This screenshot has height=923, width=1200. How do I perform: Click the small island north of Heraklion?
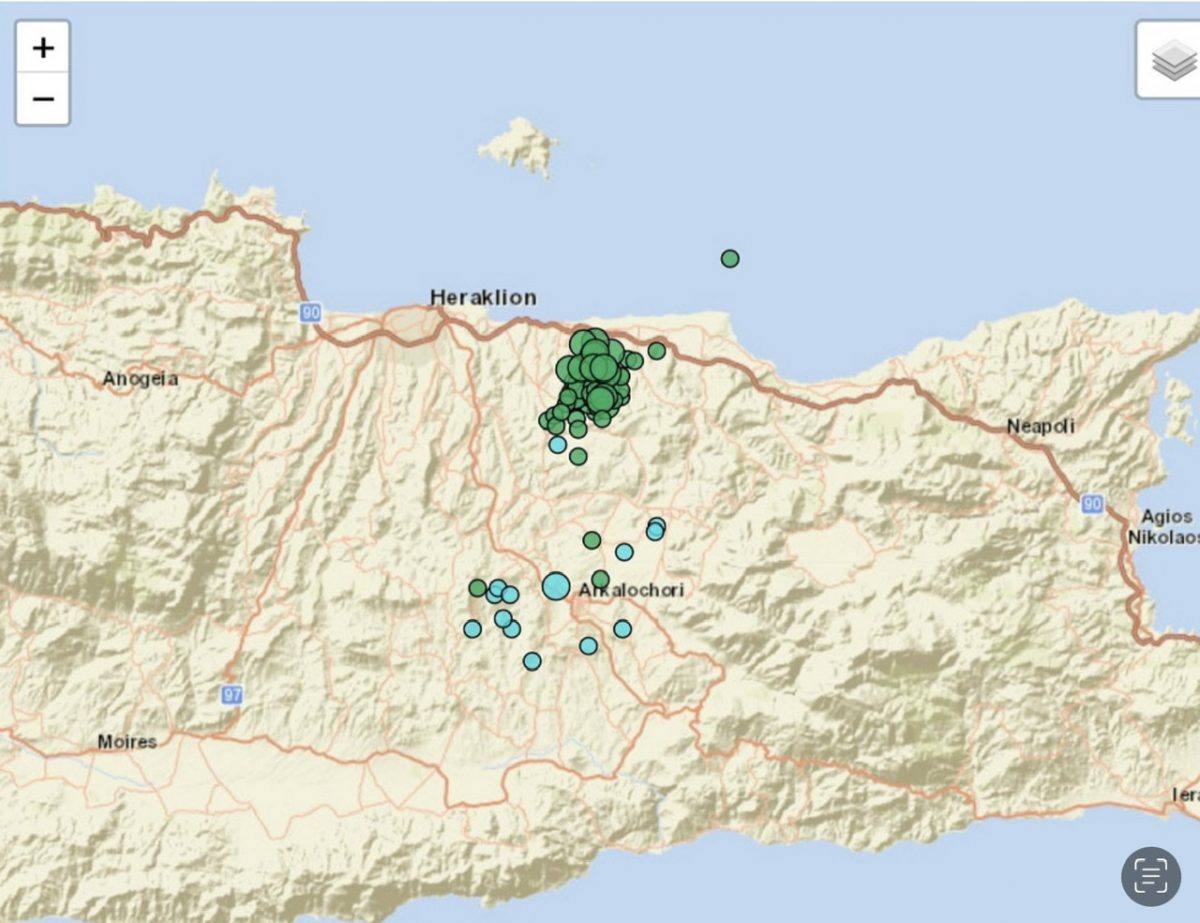tap(520, 147)
